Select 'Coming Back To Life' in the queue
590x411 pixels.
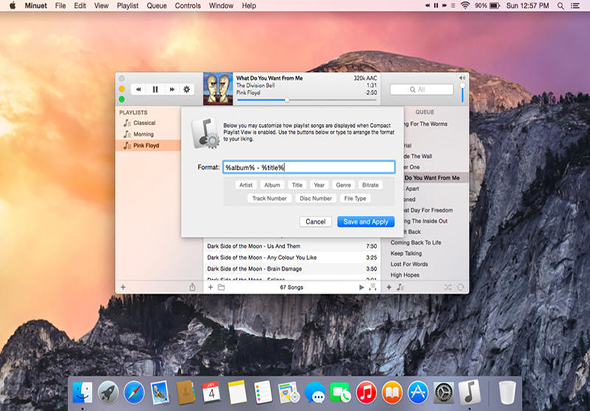pyautogui.click(x=425, y=243)
